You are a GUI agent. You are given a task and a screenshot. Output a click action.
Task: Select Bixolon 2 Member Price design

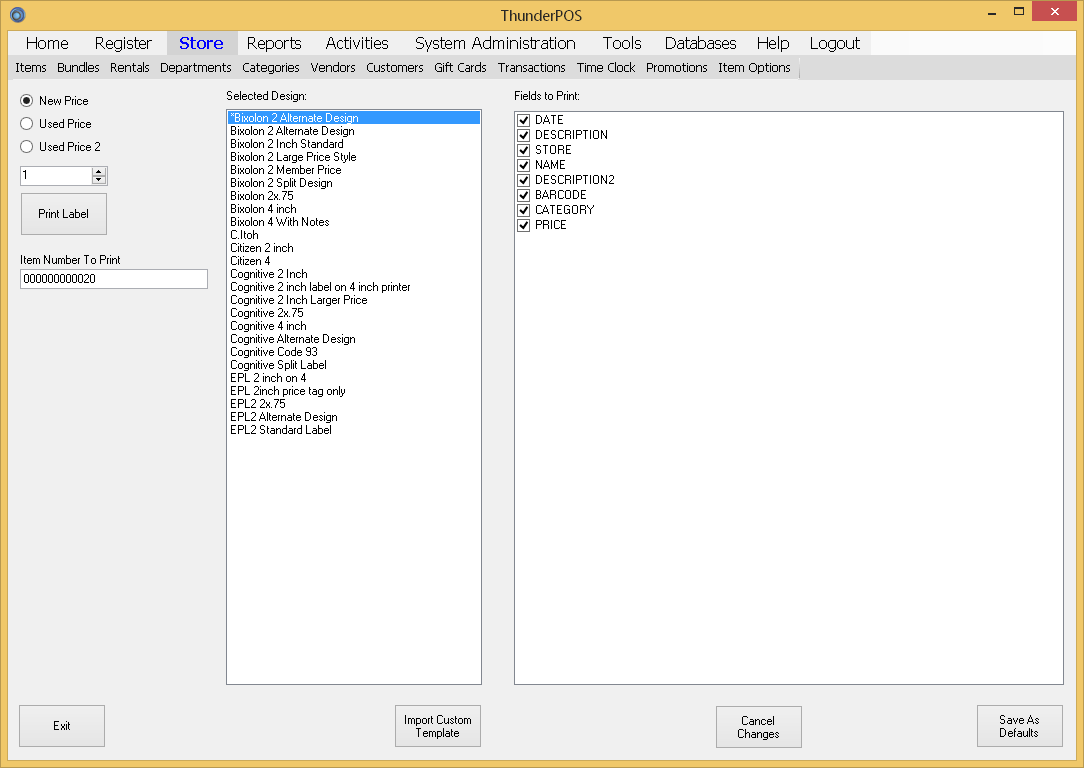point(354,170)
